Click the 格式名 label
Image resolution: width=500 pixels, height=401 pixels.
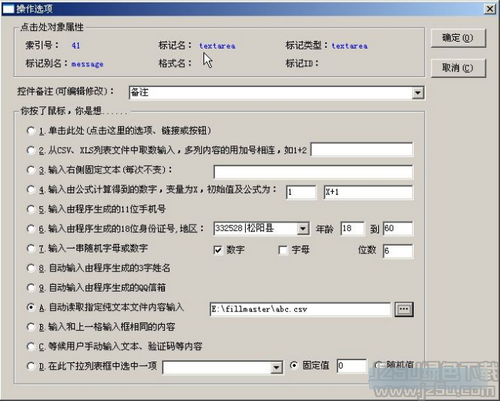tap(175, 63)
